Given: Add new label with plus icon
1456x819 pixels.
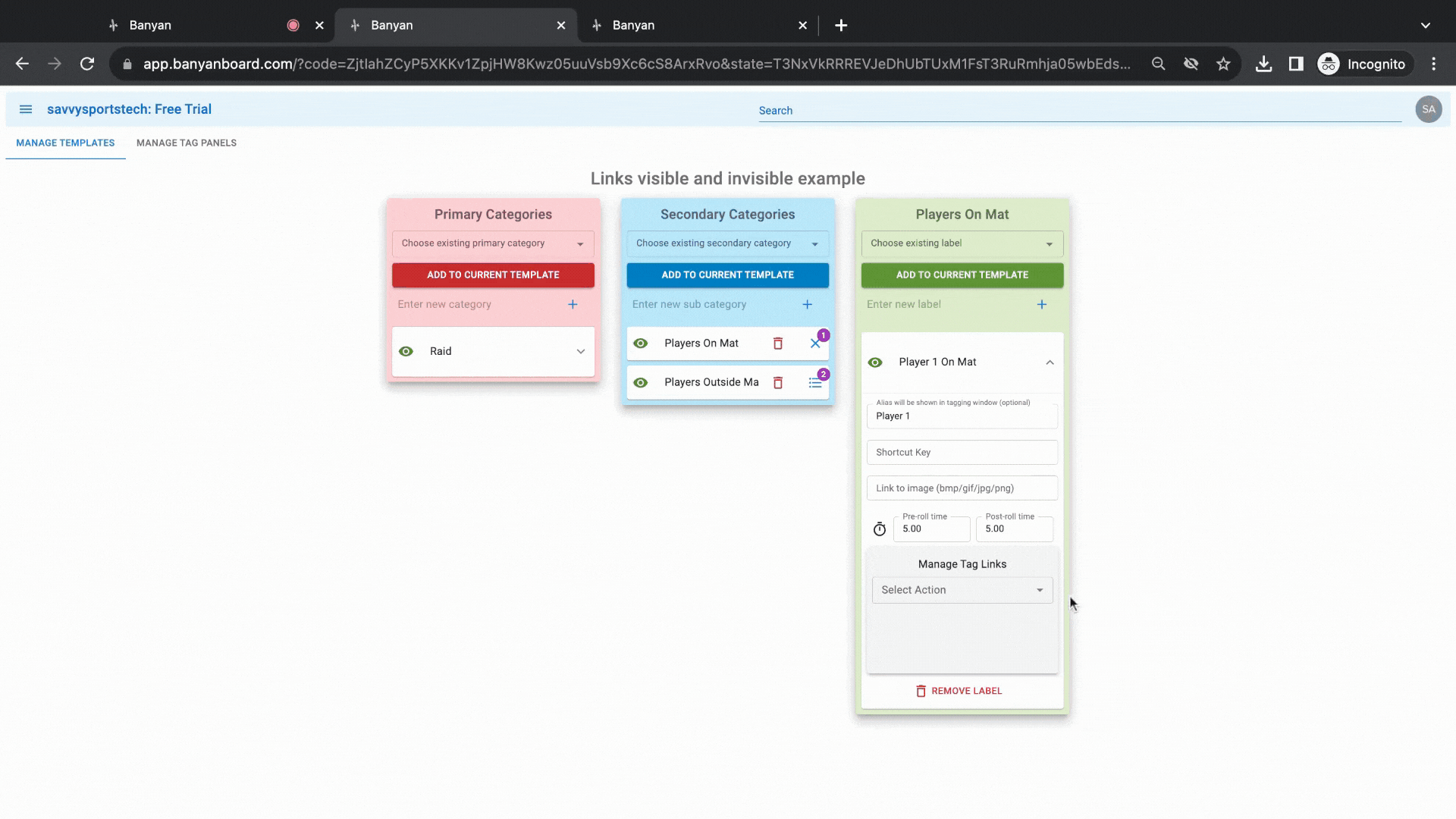Looking at the screenshot, I should [x=1042, y=304].
